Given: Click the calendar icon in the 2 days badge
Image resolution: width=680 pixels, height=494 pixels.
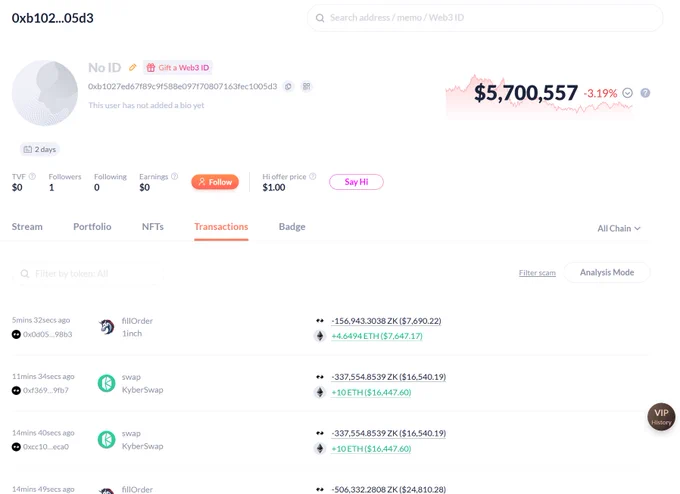Looking at the screenshot, I should tap(28, 149).
